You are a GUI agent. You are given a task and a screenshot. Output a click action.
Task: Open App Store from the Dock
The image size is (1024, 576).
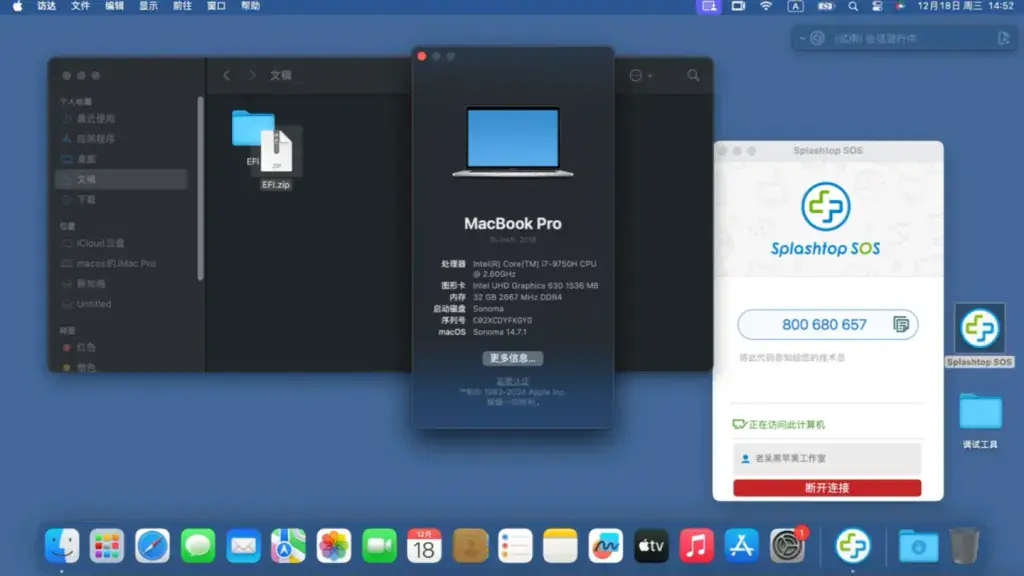pos(741,545)
